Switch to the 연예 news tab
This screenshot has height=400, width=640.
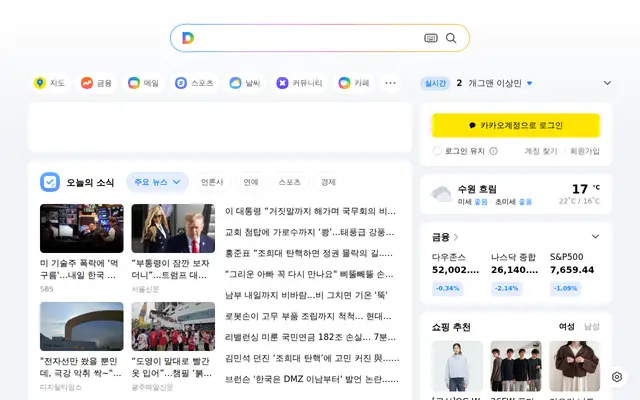251,182
